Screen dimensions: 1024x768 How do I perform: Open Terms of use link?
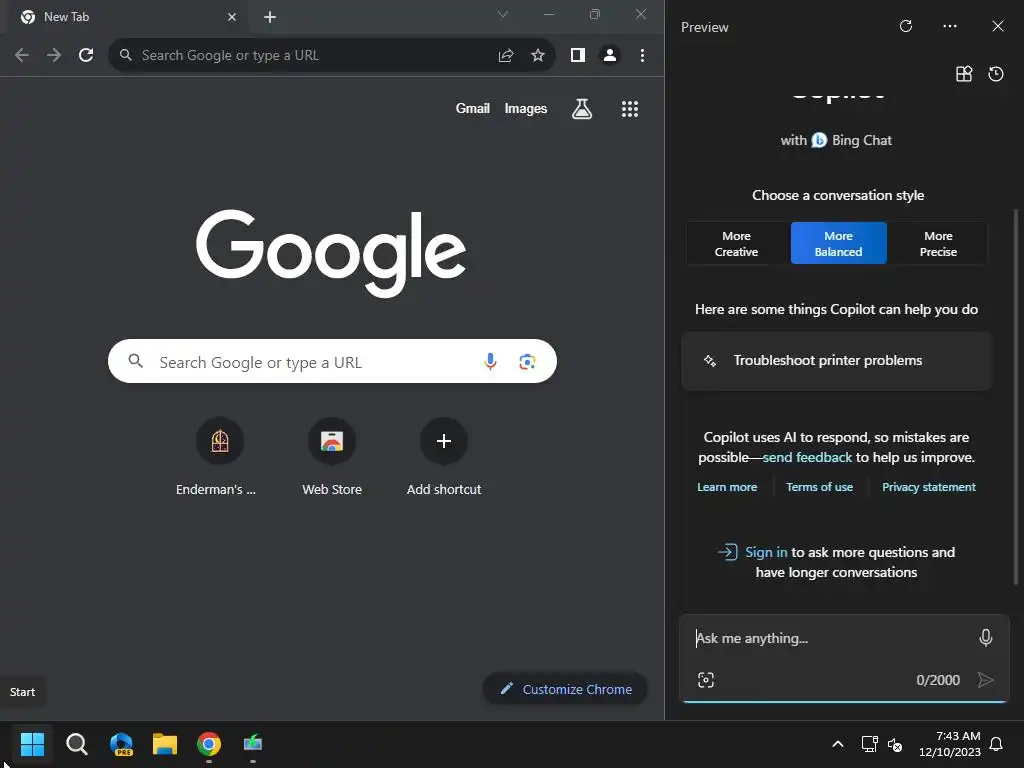pos(820,487)
